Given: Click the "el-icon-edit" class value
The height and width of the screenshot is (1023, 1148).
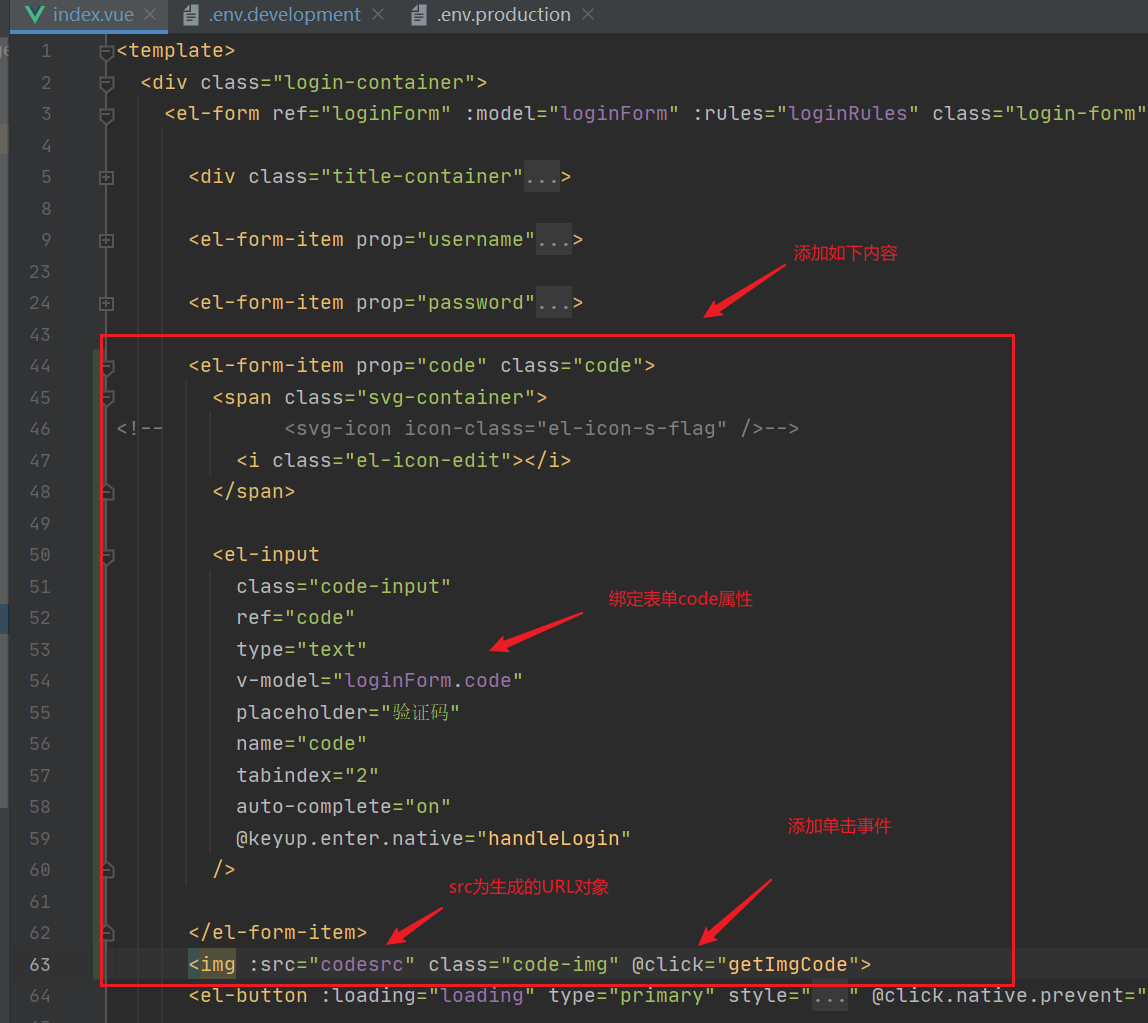Looking at the screenshot, I should point(428,461).
